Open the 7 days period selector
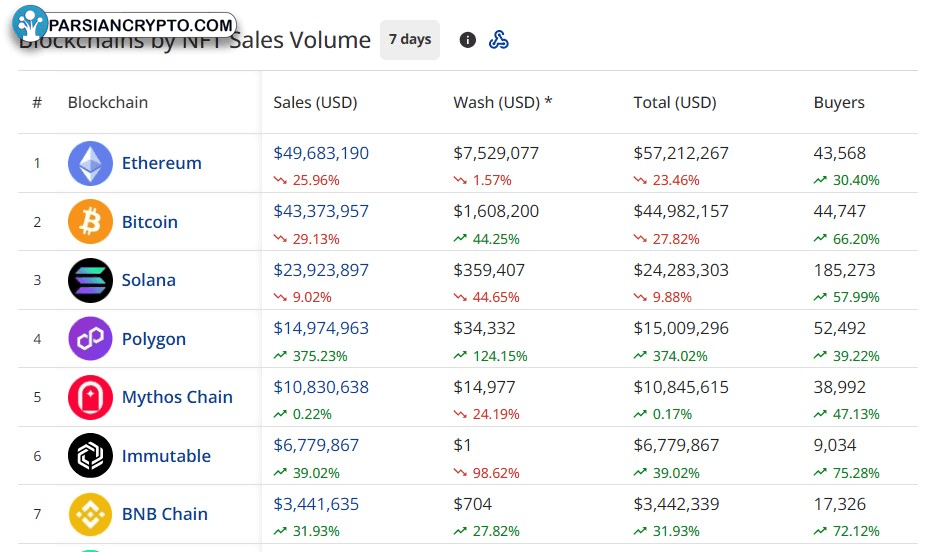925x552 pixels. tap(409, 40)
